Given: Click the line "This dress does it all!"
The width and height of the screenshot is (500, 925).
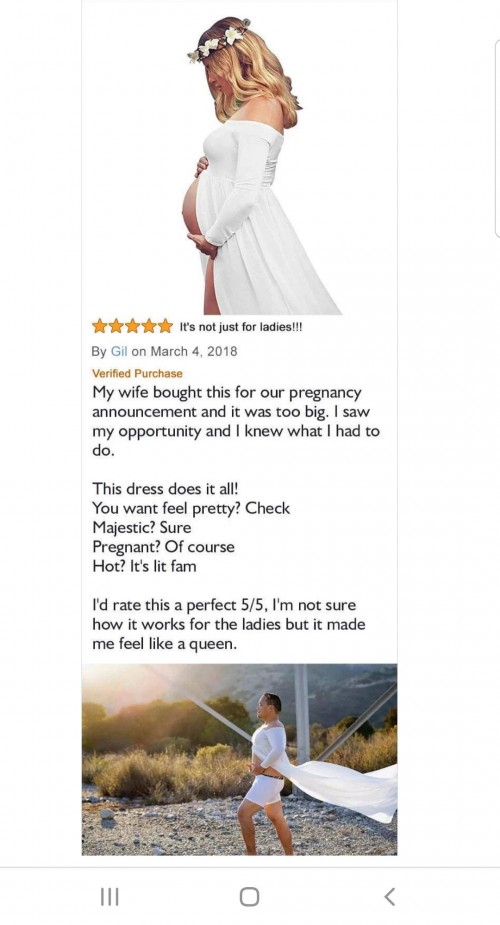Looking at the screenshot, I should (165, 488).
